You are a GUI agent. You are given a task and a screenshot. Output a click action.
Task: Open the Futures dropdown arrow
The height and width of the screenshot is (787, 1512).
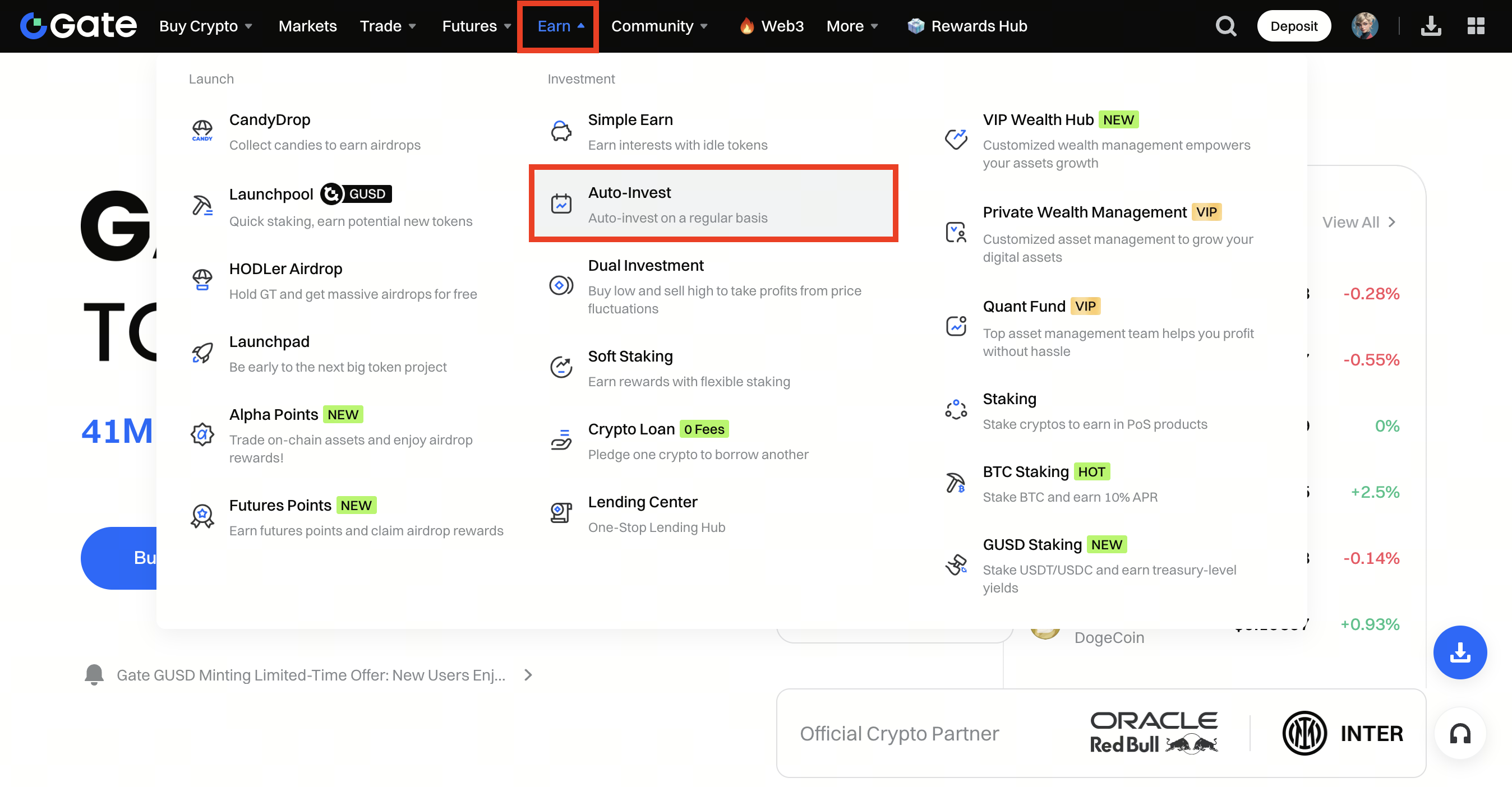click(507, 26)
